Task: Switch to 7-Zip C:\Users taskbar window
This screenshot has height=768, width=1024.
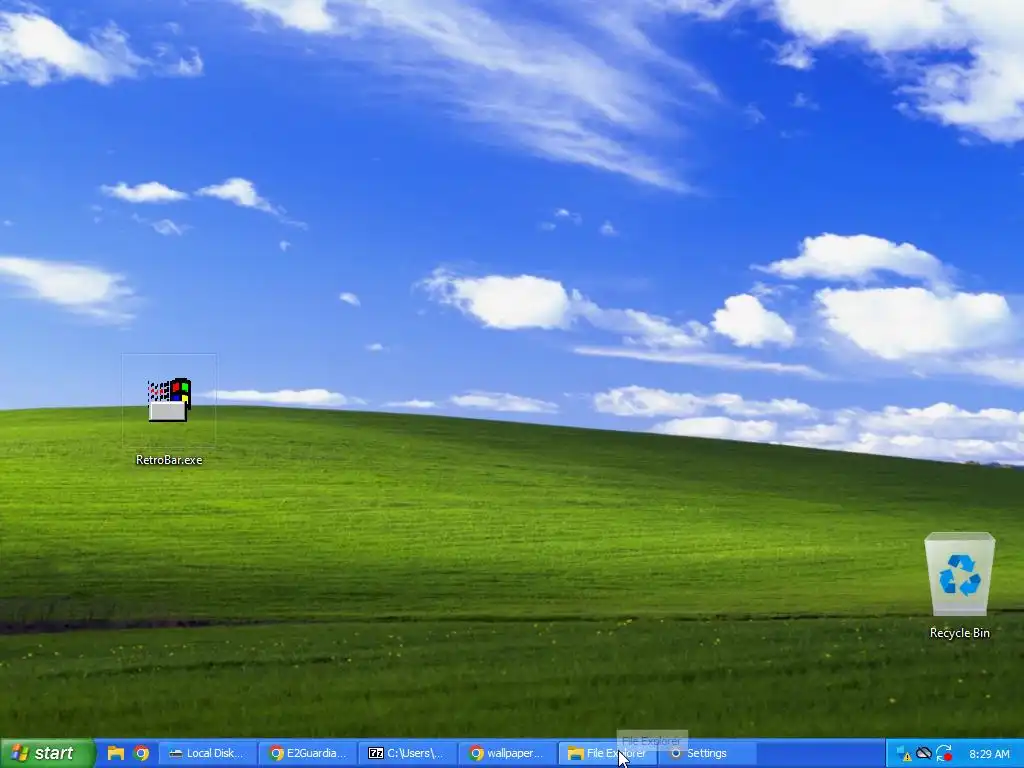Action: (x=408, y=753)
